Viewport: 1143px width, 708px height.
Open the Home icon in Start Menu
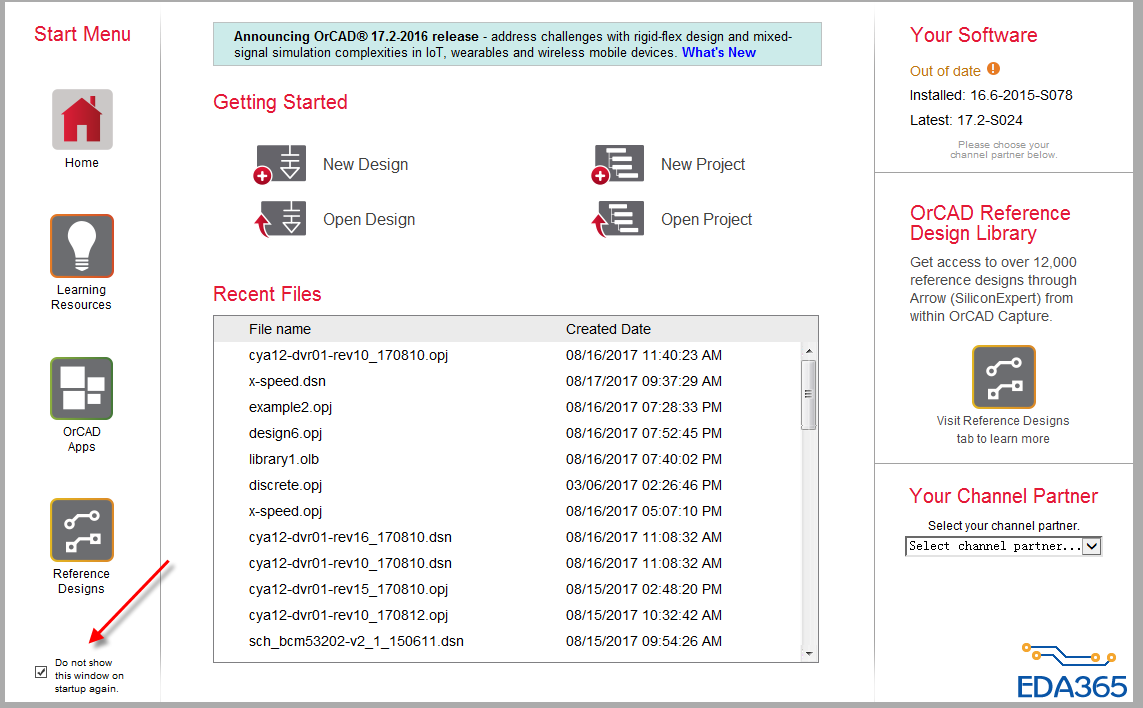coord(82,120)
